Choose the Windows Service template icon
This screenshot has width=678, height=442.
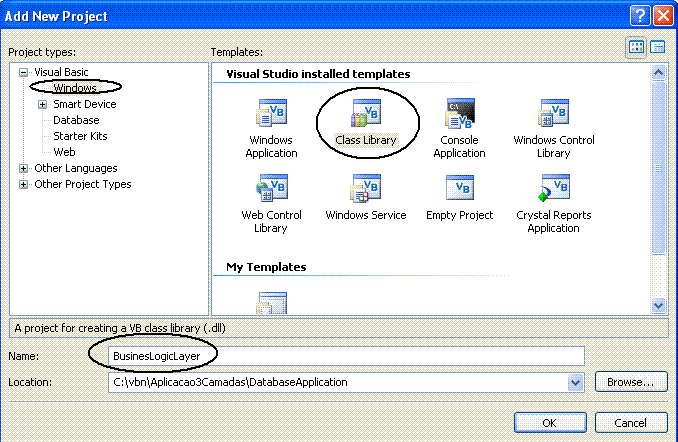(x=366, y=188)
